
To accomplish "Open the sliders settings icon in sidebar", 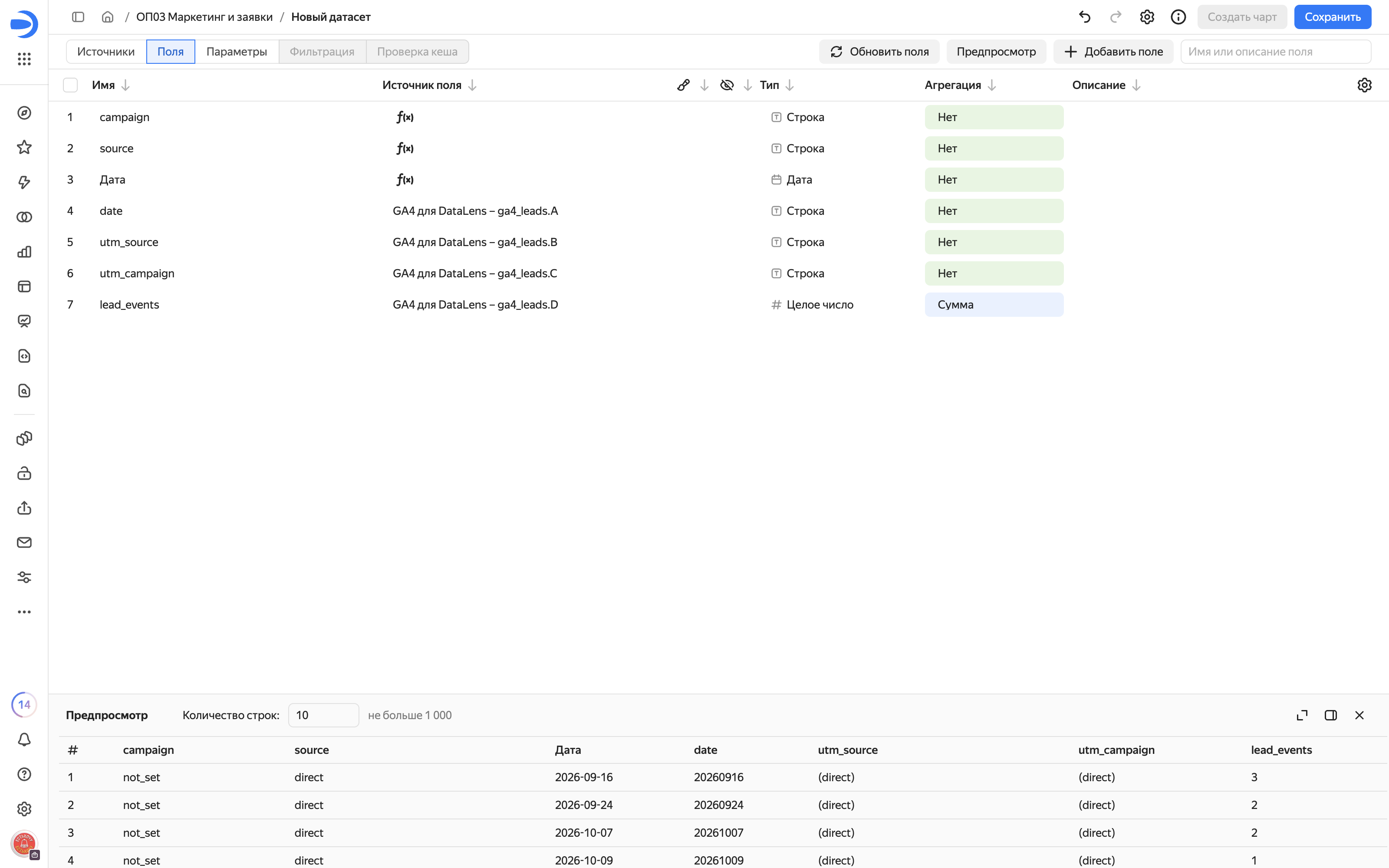I will pos(24,578).
